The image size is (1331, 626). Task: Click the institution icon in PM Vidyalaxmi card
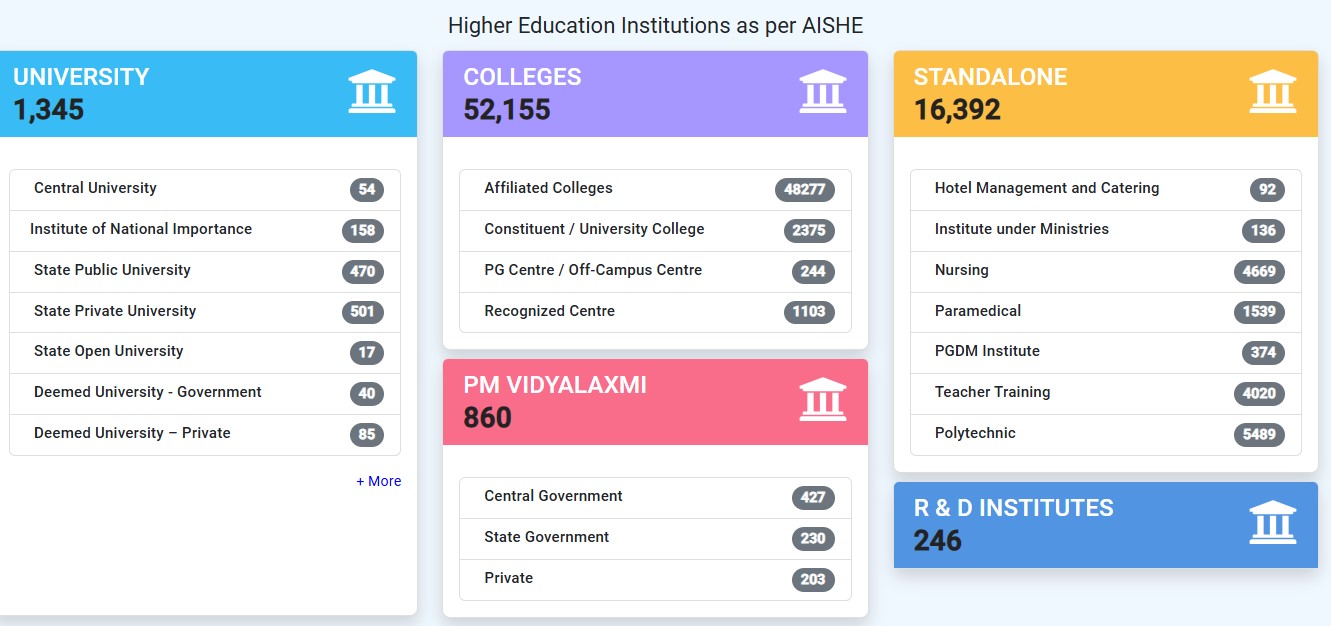point(823,400)
